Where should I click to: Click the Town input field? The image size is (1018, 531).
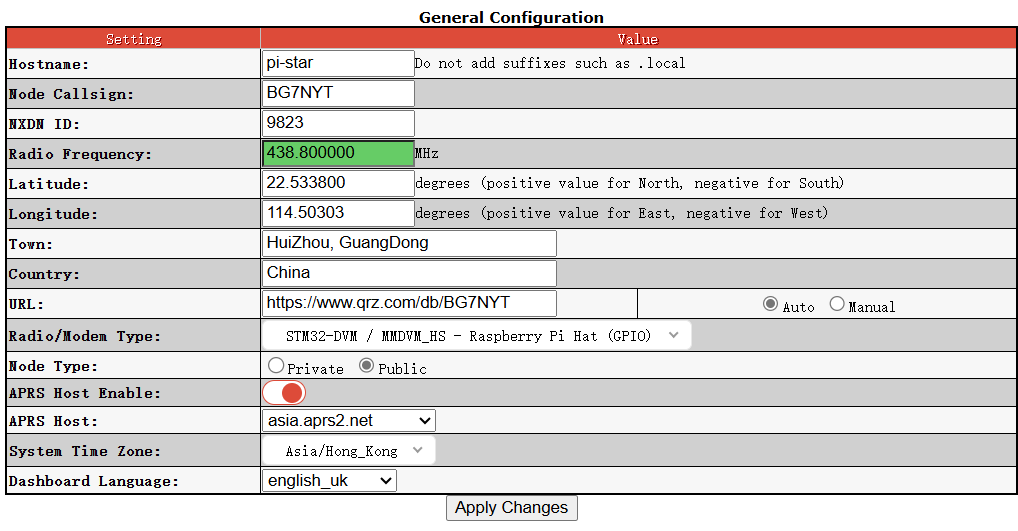click(x=409, y=243)
